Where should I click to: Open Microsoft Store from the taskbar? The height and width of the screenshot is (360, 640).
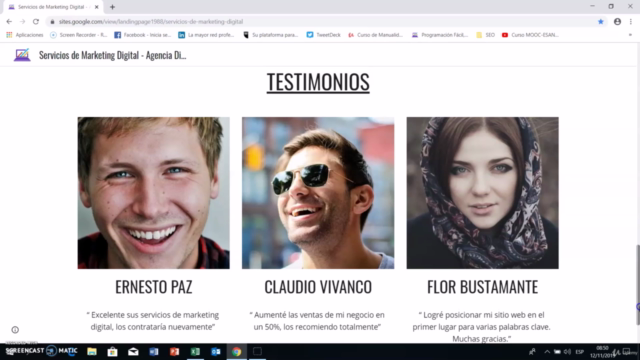112,351
